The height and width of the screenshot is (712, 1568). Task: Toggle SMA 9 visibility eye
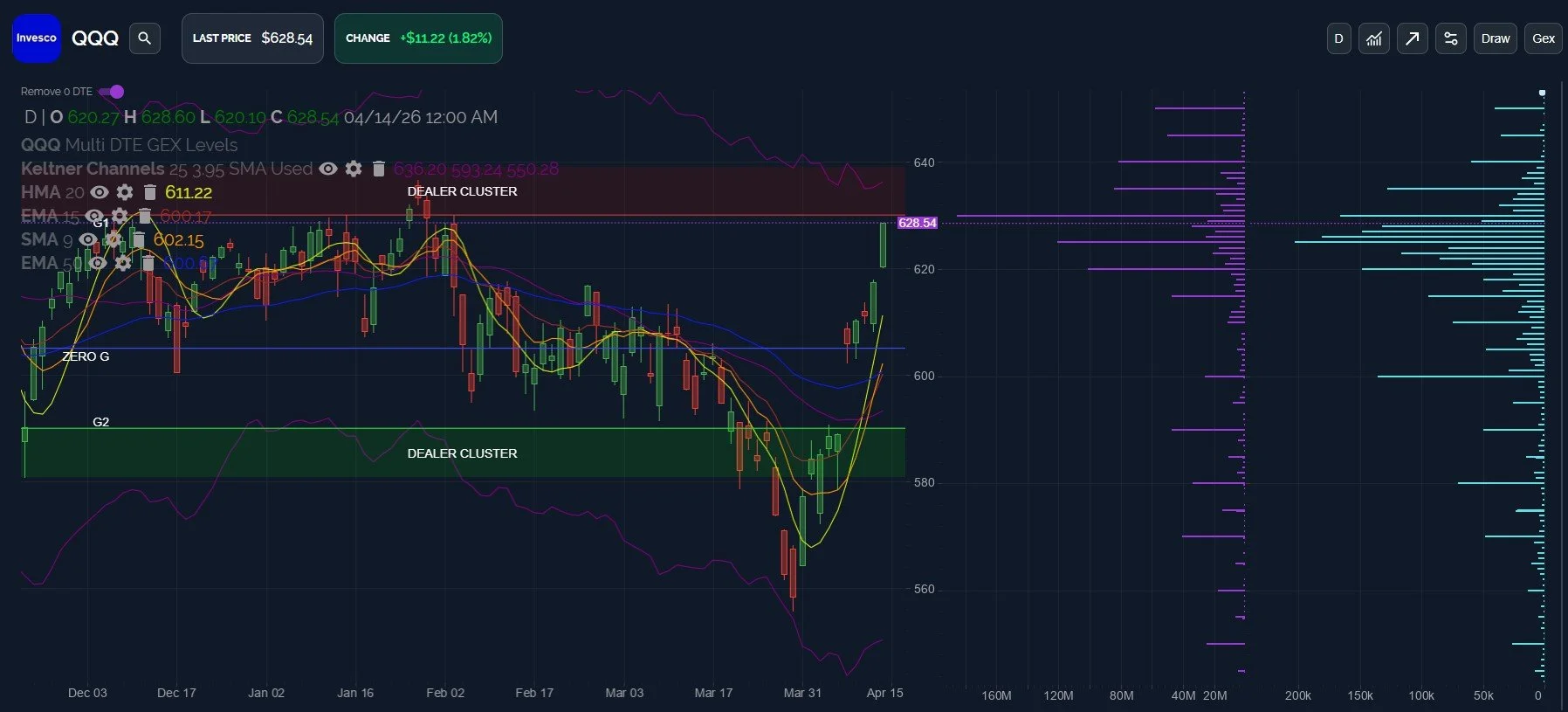point(88,239)
